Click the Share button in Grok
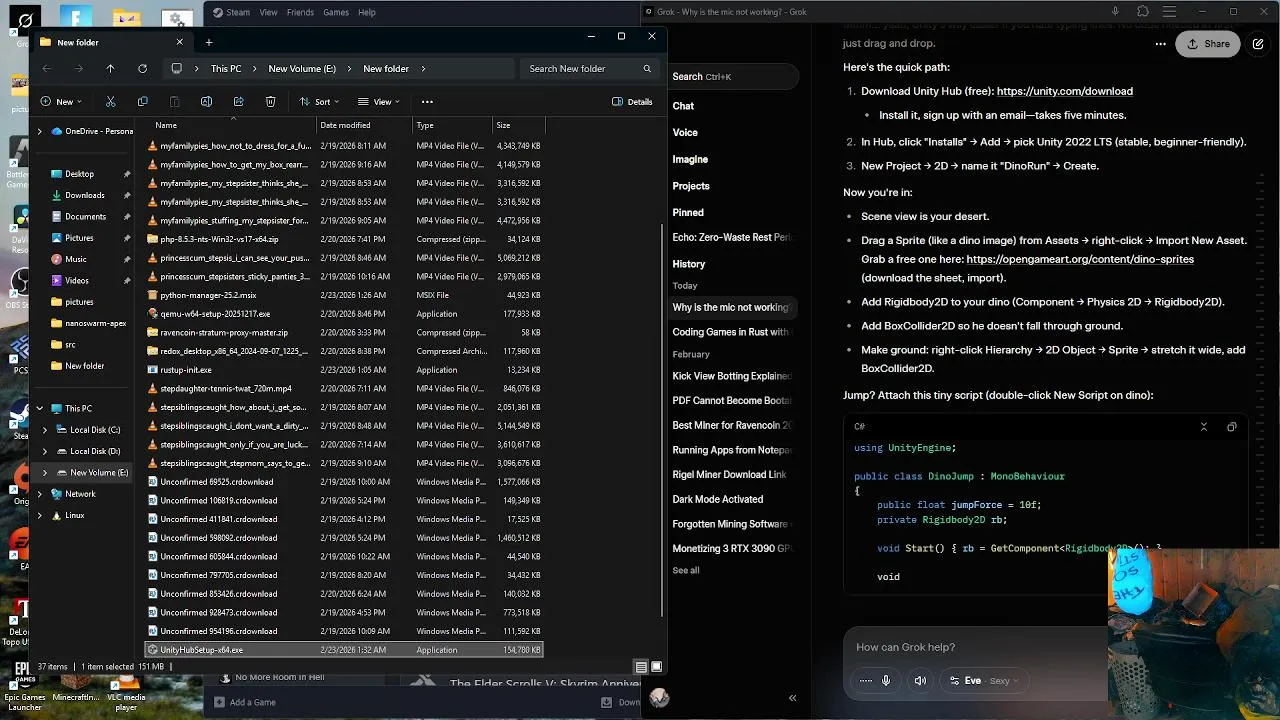The width and height of the screenshot is (1280, 720). (x=1208, y=44)
